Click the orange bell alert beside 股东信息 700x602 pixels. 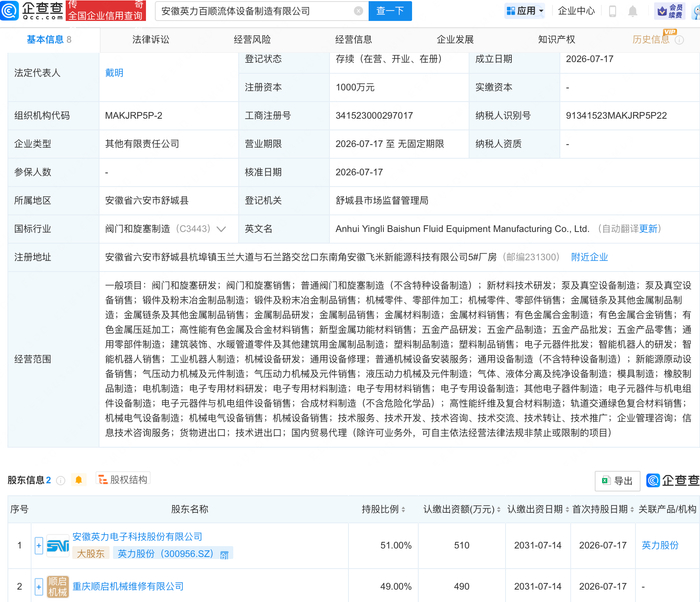79,480
